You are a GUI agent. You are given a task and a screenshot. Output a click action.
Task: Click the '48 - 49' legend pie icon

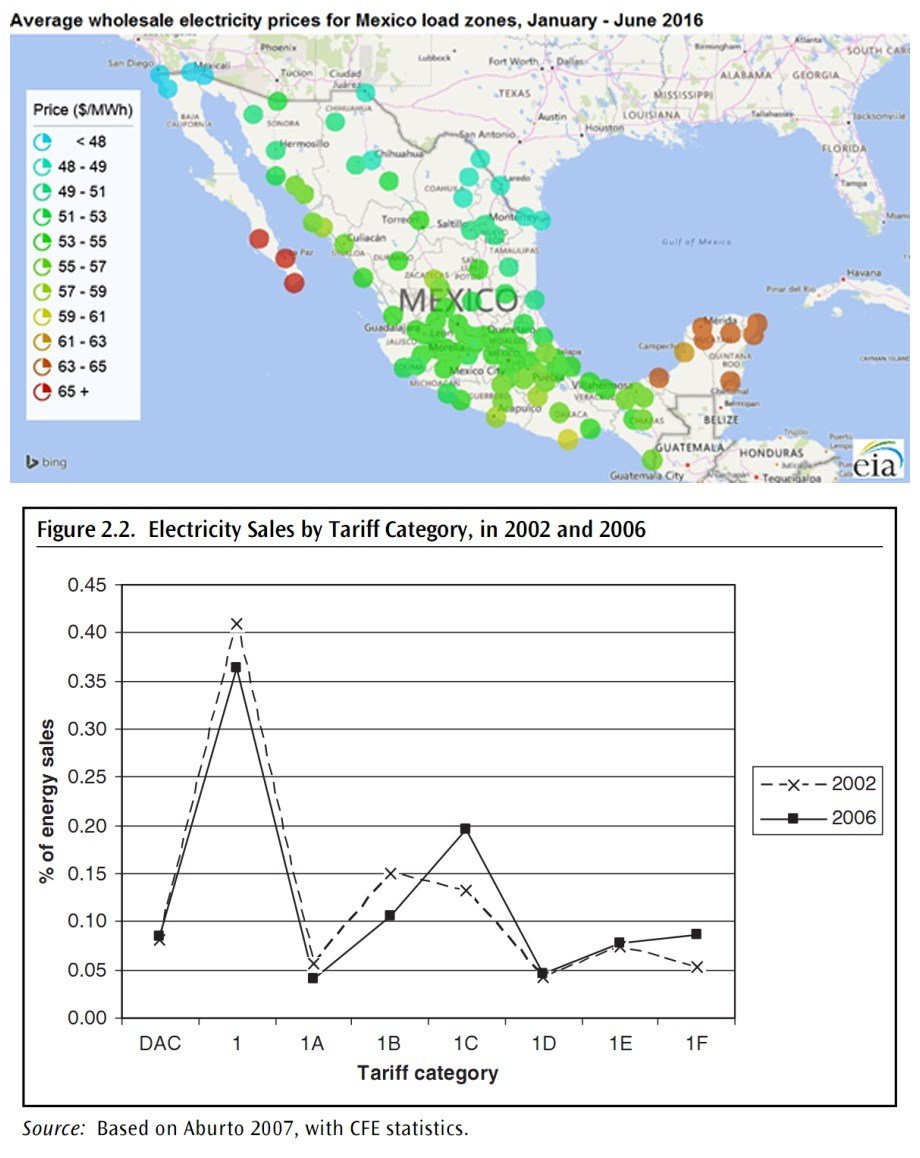(42, 166)
